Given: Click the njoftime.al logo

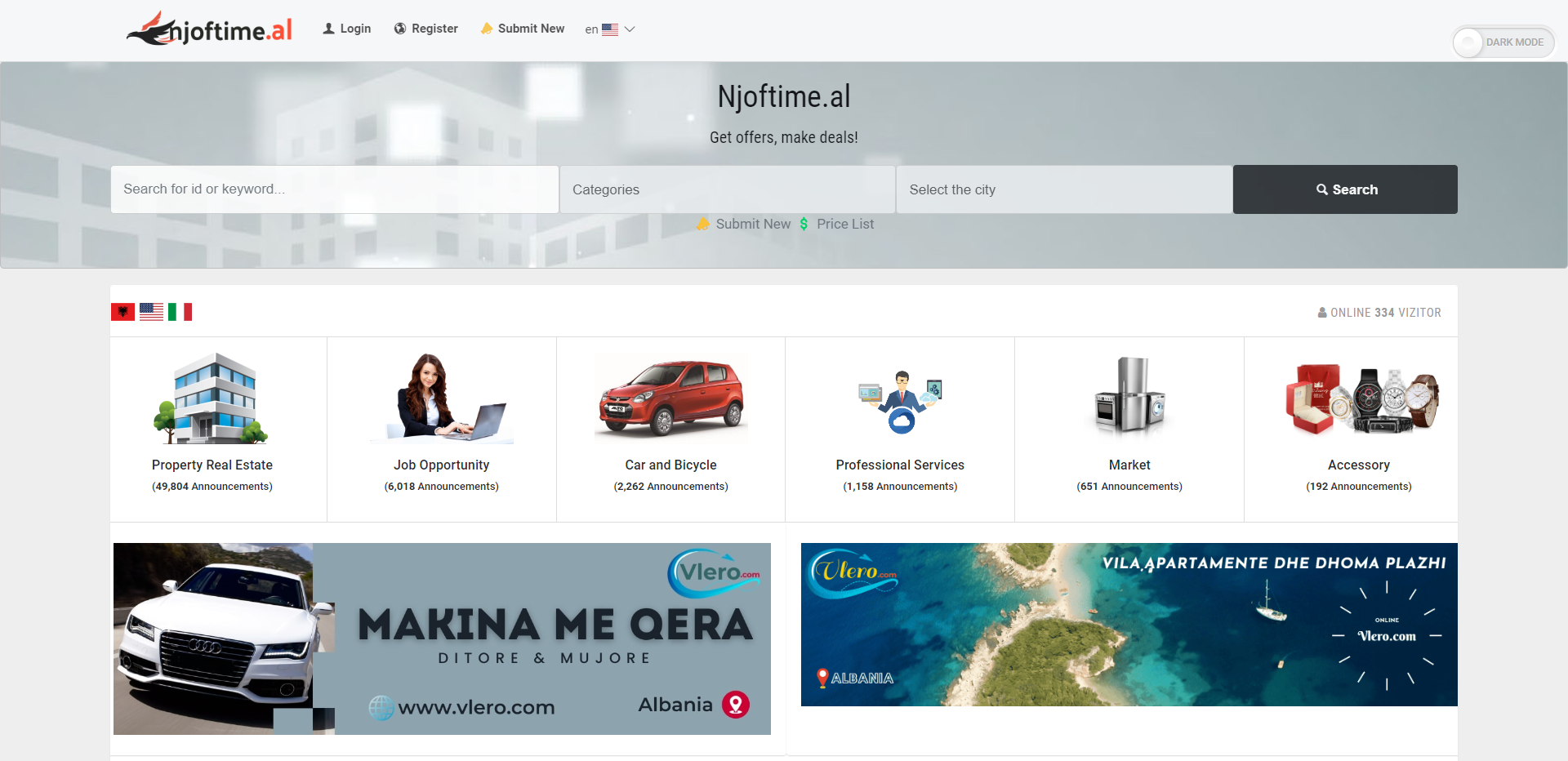Looking at the screenshot, I should click(210, 29).
